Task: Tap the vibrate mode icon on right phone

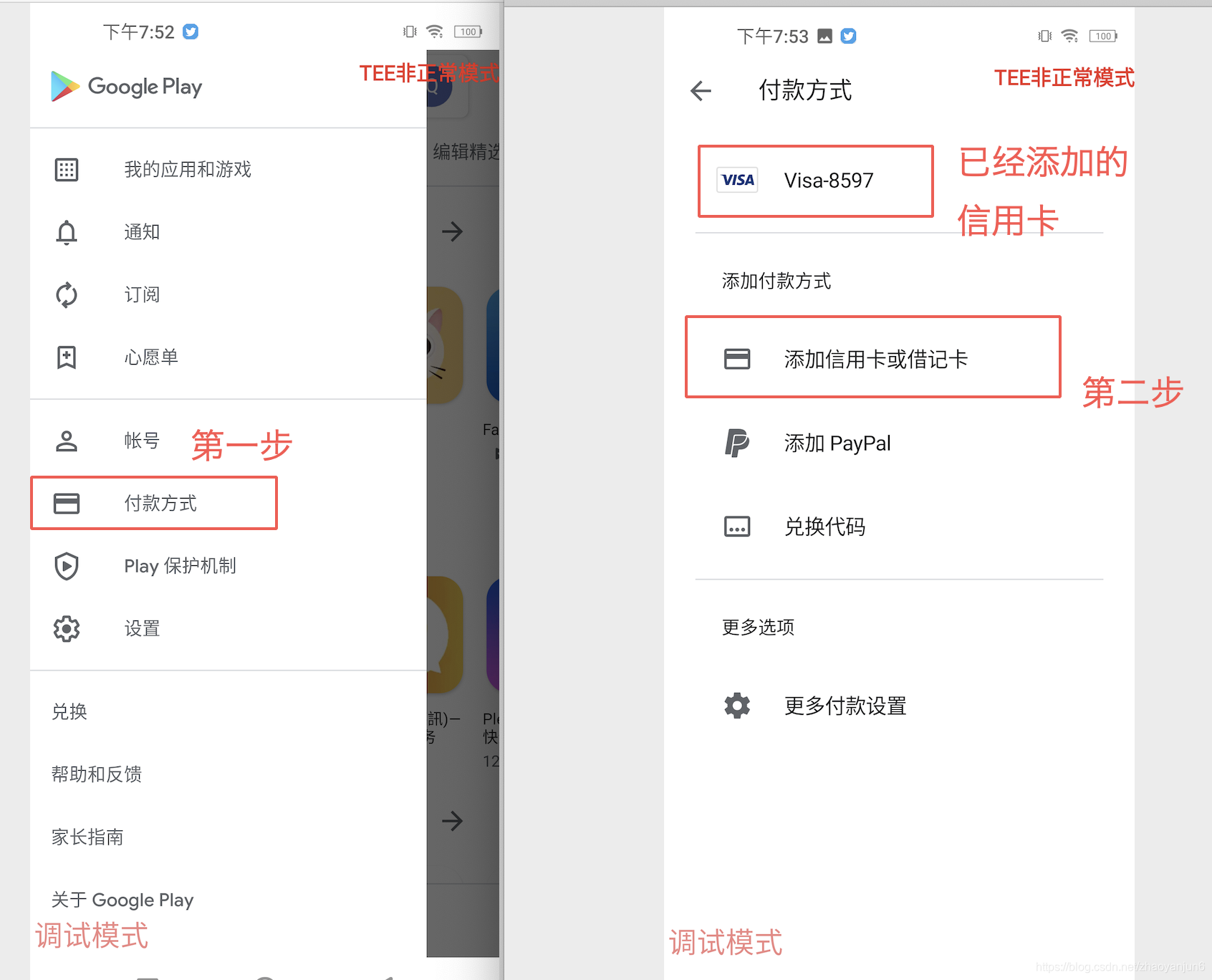Action: [x=1045, y=36]
